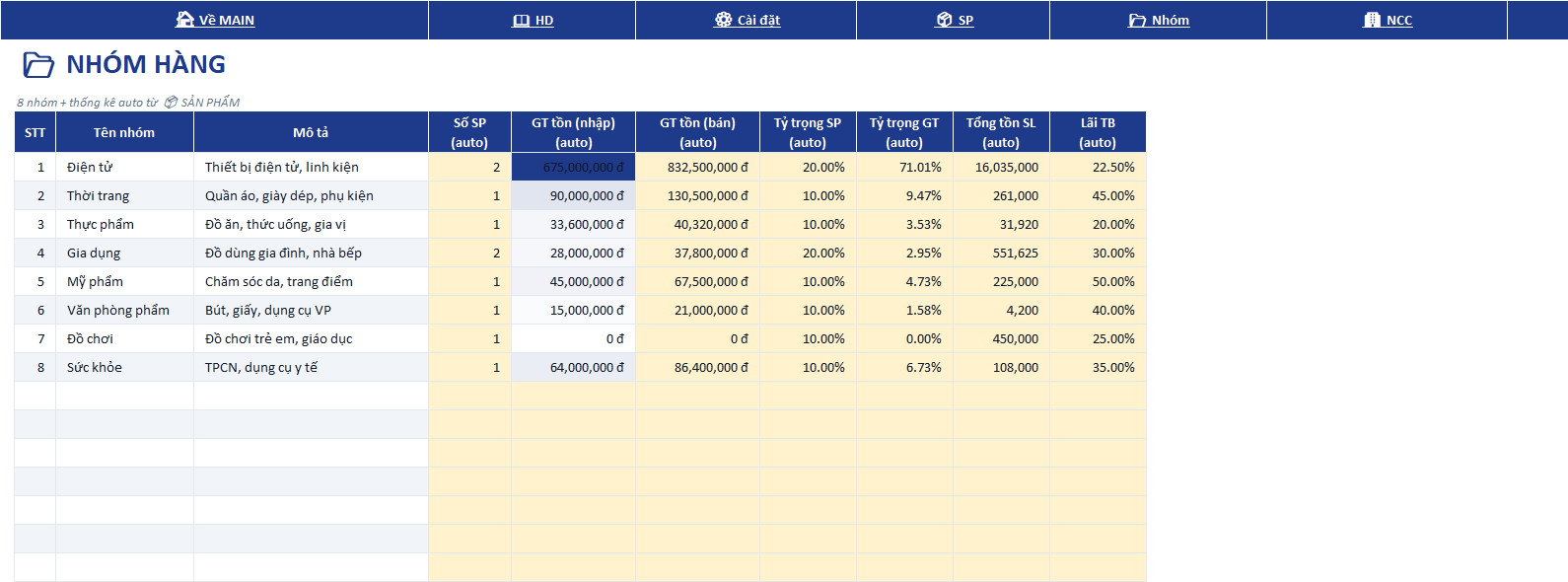Select the 86,400,000 đ sale value

[x=697, y=368]
